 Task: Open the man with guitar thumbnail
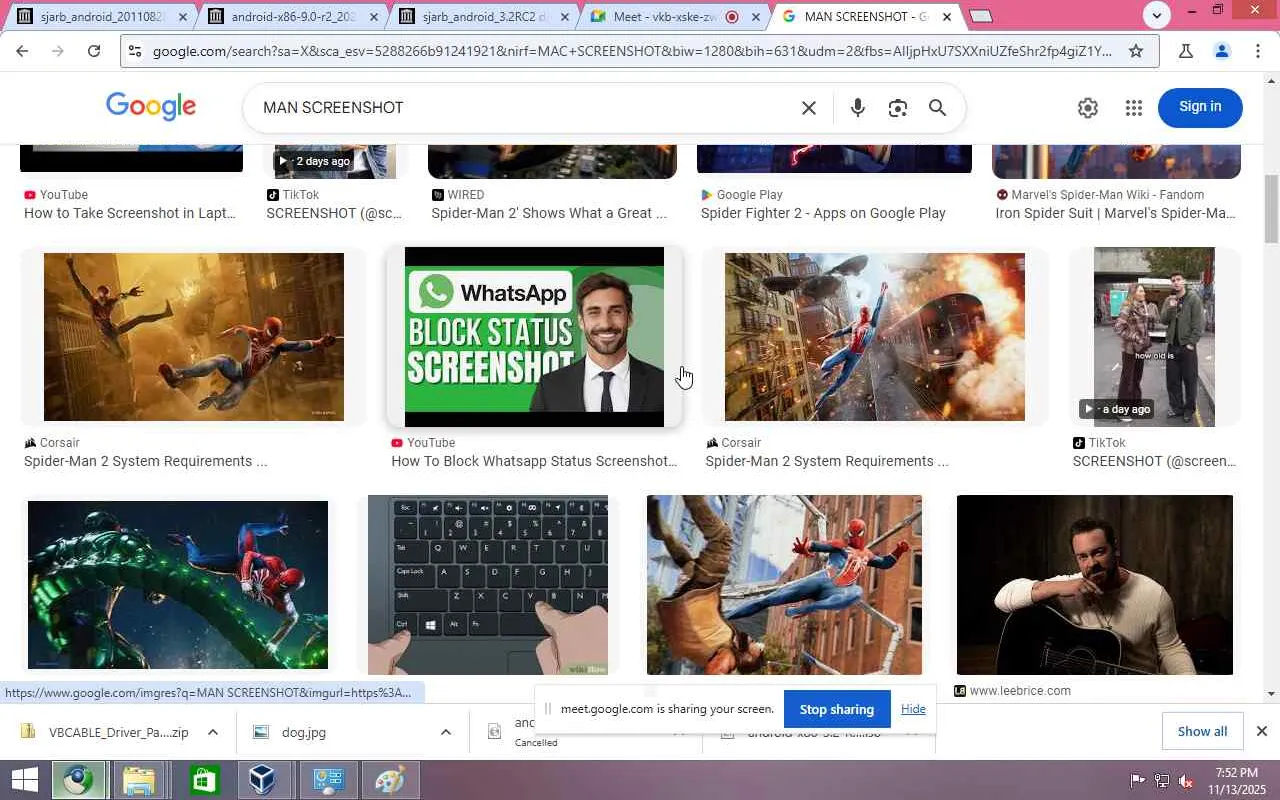pos(1095,585)
